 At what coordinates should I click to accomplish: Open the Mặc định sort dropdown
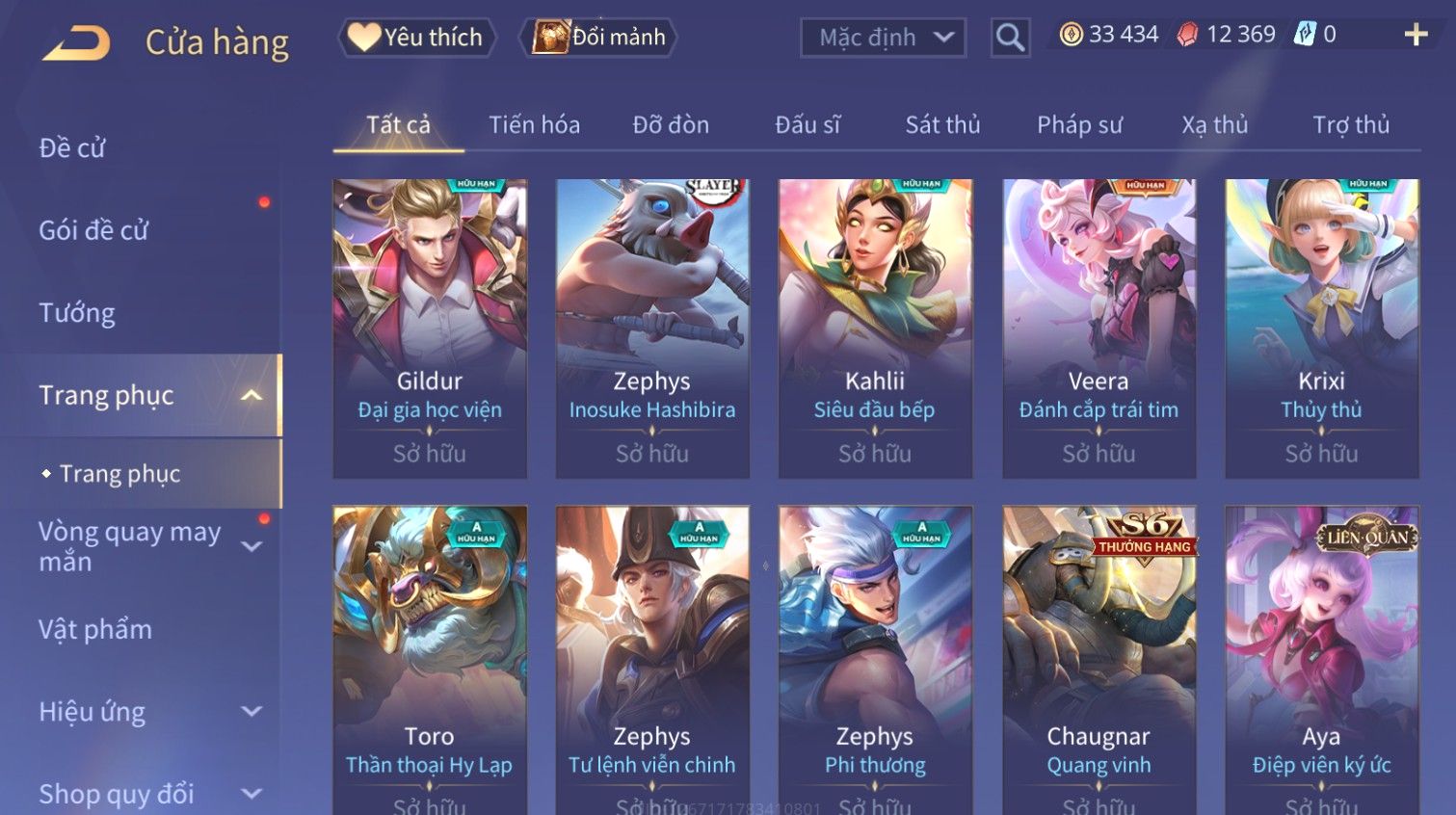tap(883, 38)
